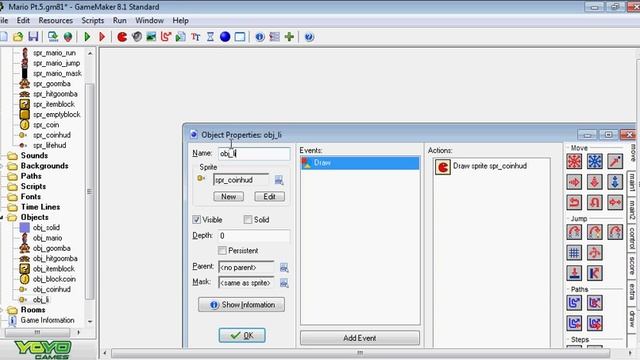Toggle the Visible checkbox

click(197, 220)
